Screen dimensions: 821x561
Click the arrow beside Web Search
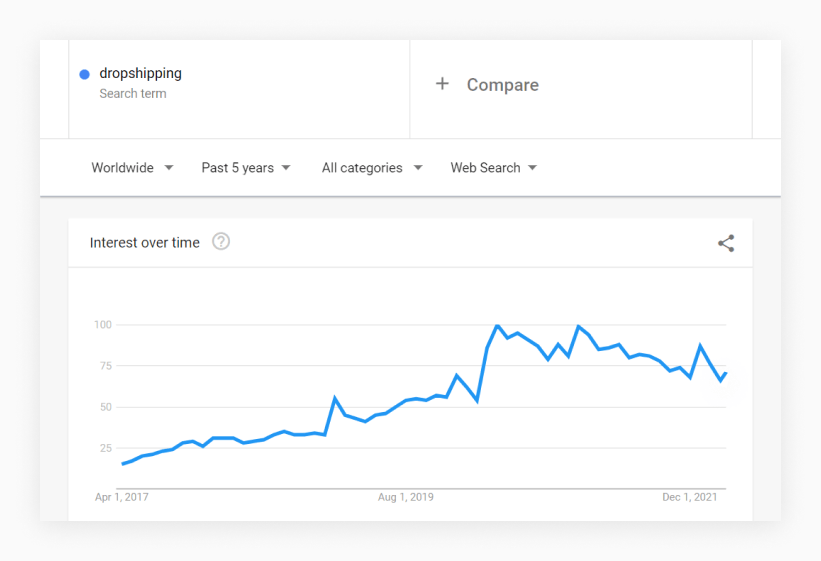click(x=532, y=168)
